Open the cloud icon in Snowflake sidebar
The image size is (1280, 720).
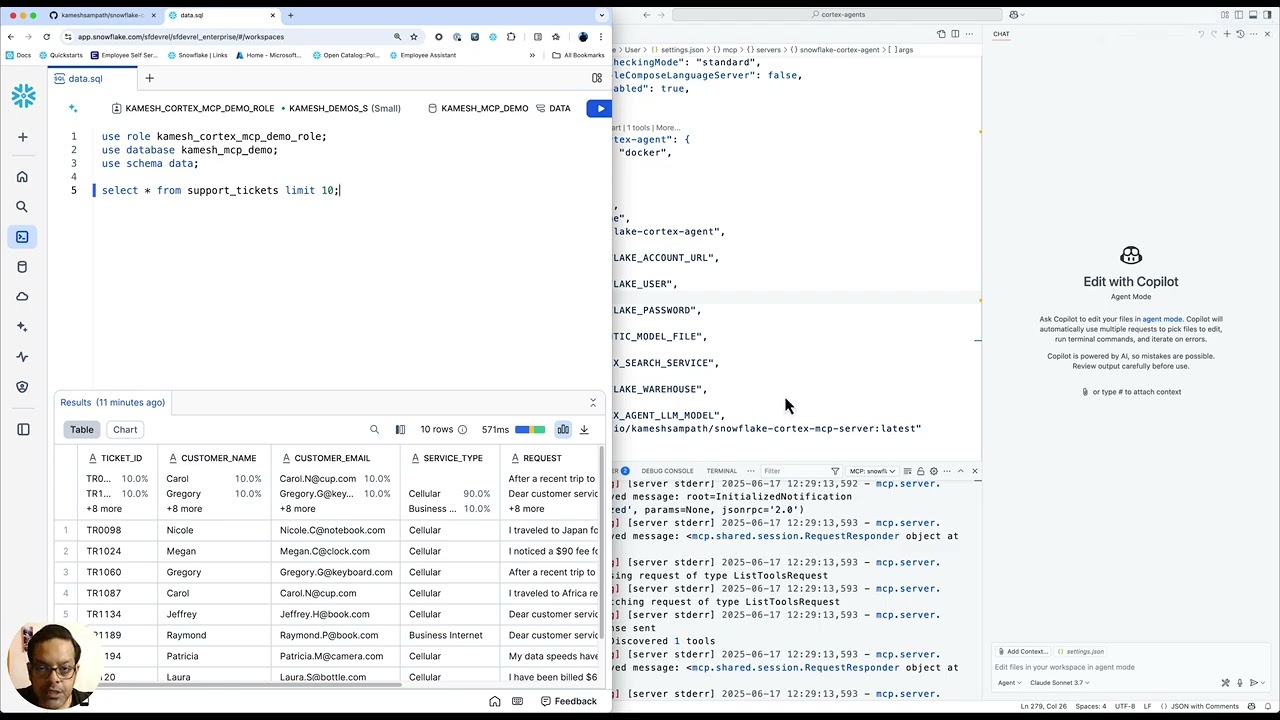pyautogui.click(x=22, y=297)
